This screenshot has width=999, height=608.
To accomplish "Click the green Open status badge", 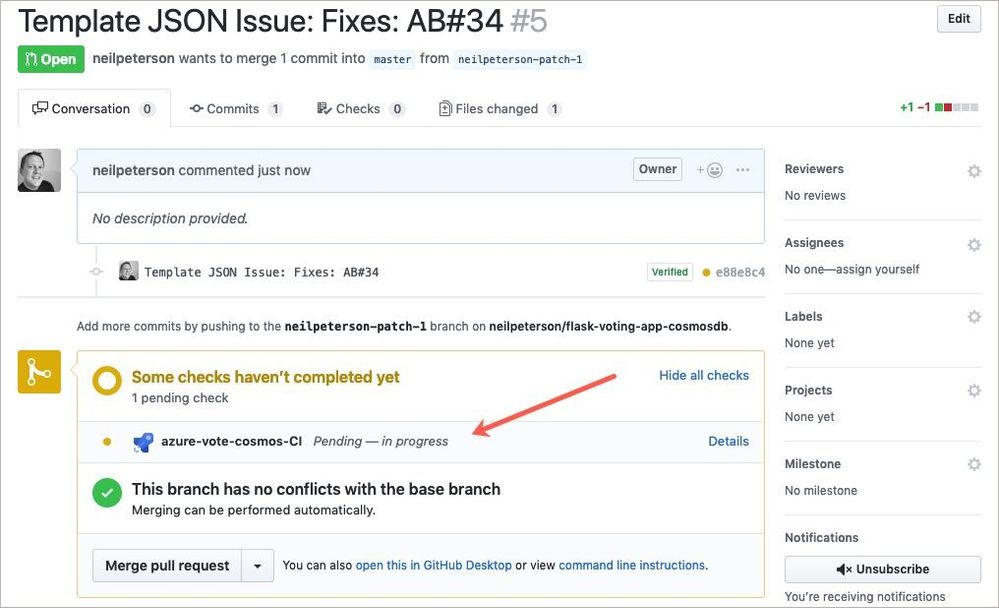I will (51, 59).
